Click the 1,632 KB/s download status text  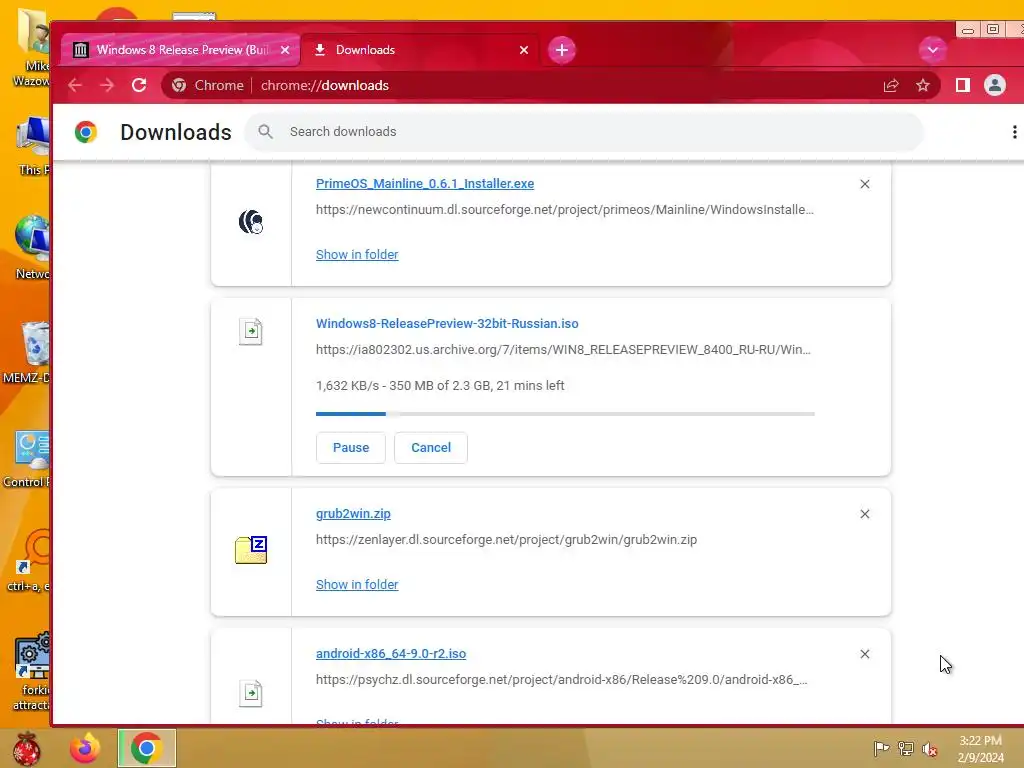440,386
